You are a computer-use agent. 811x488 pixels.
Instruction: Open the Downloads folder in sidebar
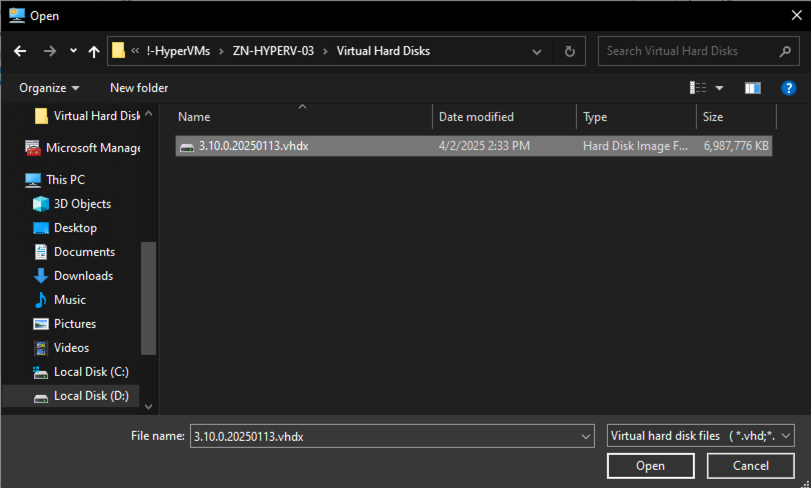(83, 276)
